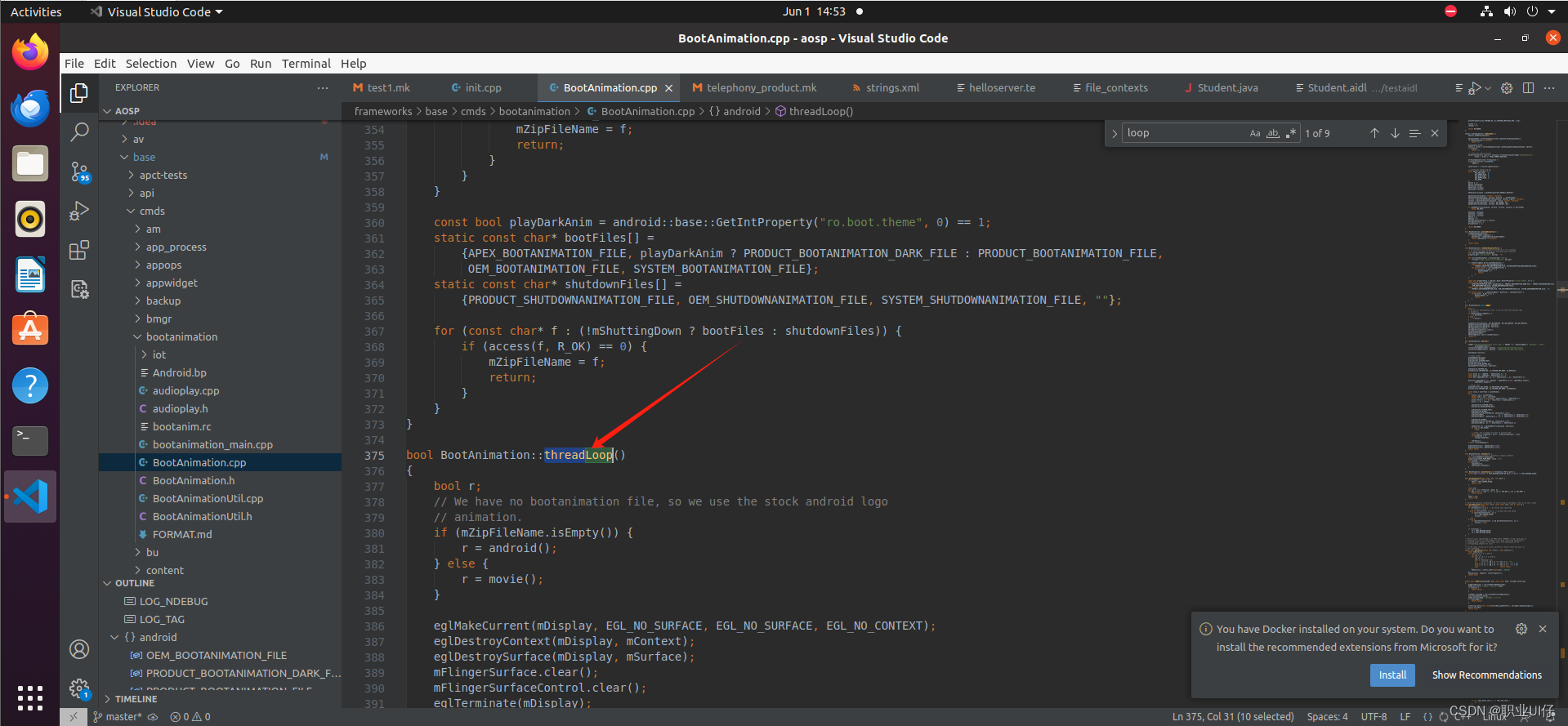The image size is (1568, 726).
Task: Click the run or debug play icon
Action: pyautogui.click(x=1475, y=87)
